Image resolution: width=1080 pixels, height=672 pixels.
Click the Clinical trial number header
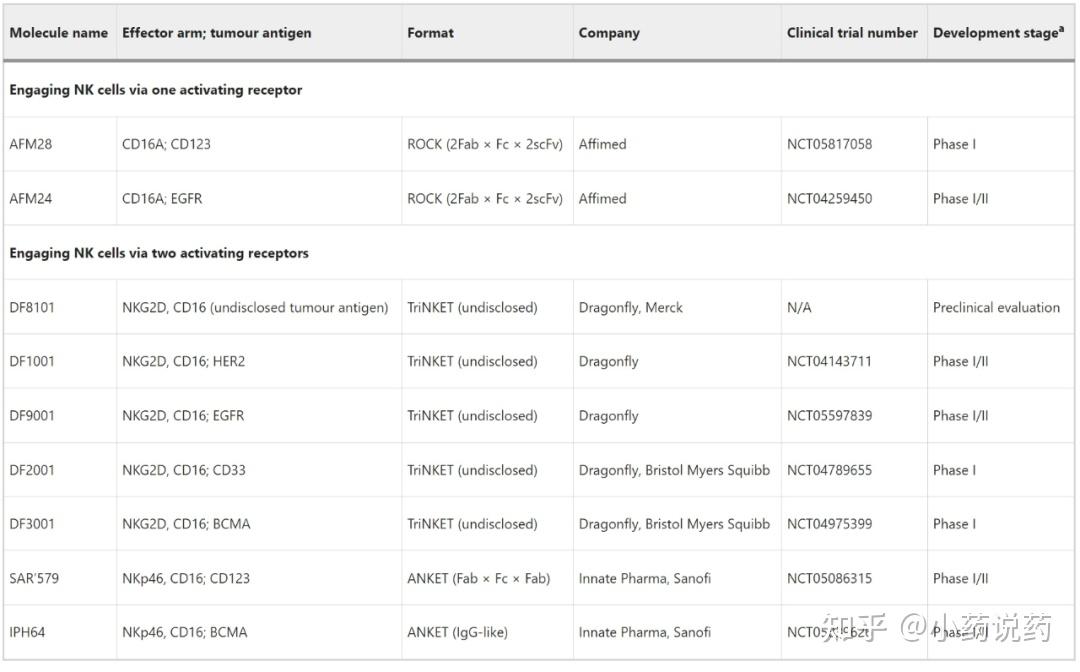852,33
